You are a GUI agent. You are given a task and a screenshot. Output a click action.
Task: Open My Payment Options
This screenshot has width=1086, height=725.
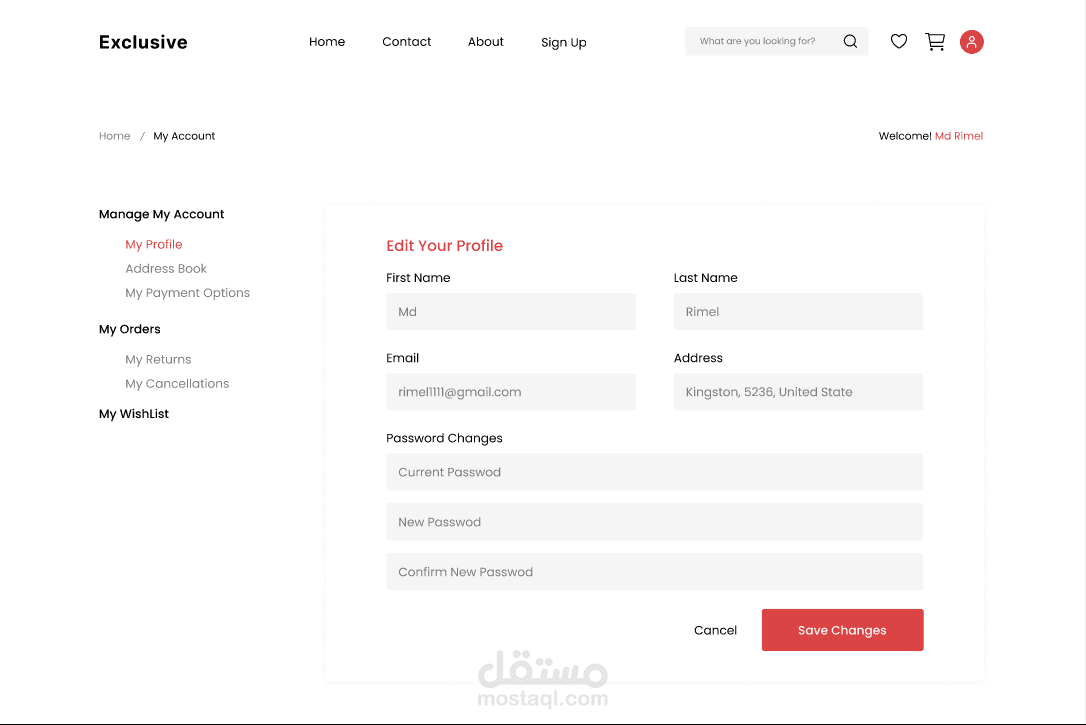point(187,293)
